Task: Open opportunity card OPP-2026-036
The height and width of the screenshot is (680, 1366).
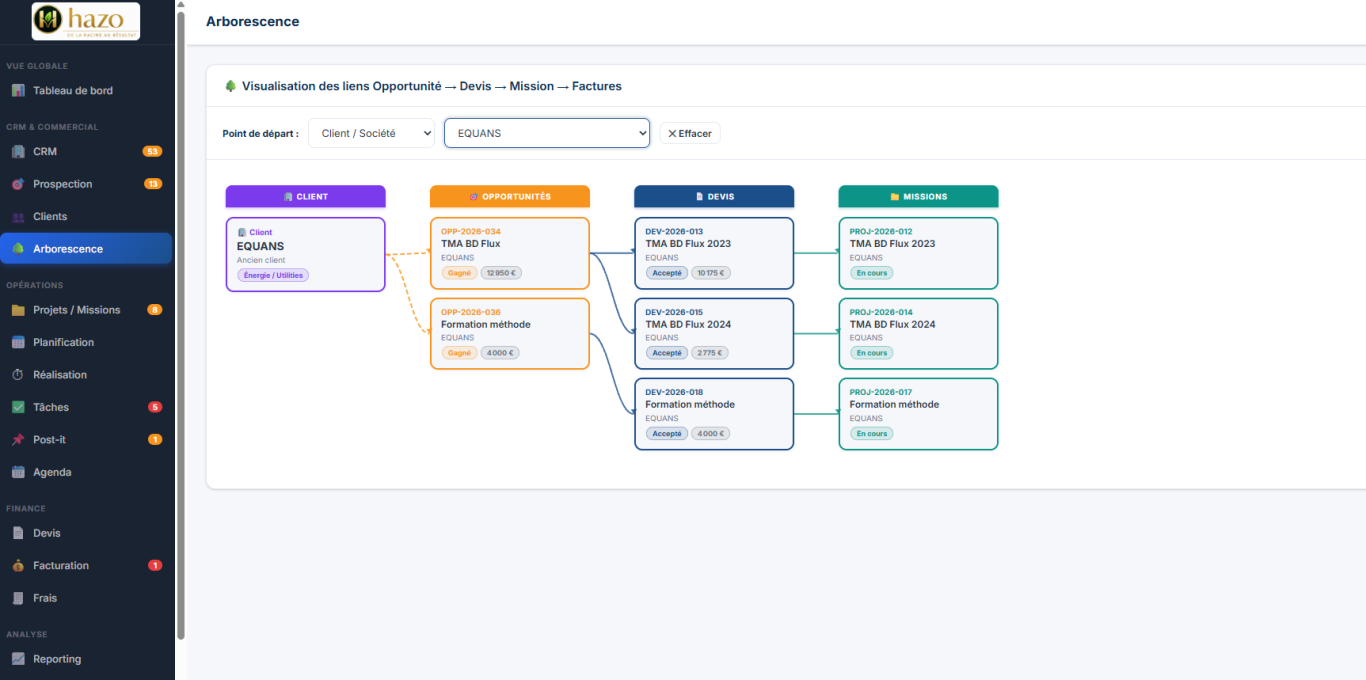Action: point(510,334)
